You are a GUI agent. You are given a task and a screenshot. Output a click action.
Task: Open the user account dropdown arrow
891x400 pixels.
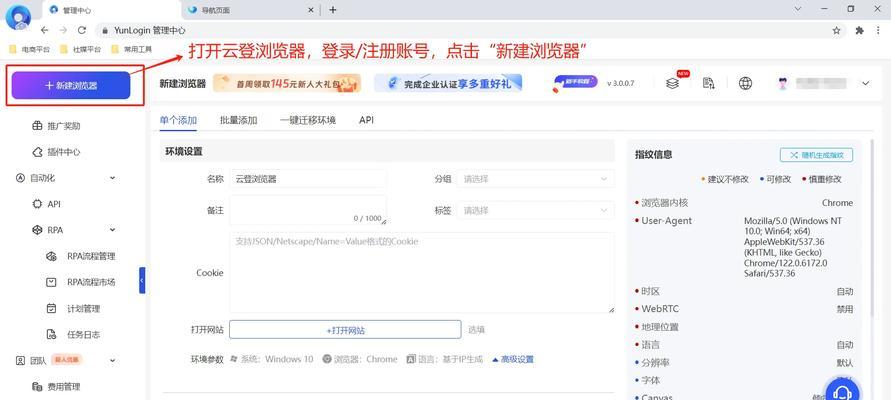865,84
